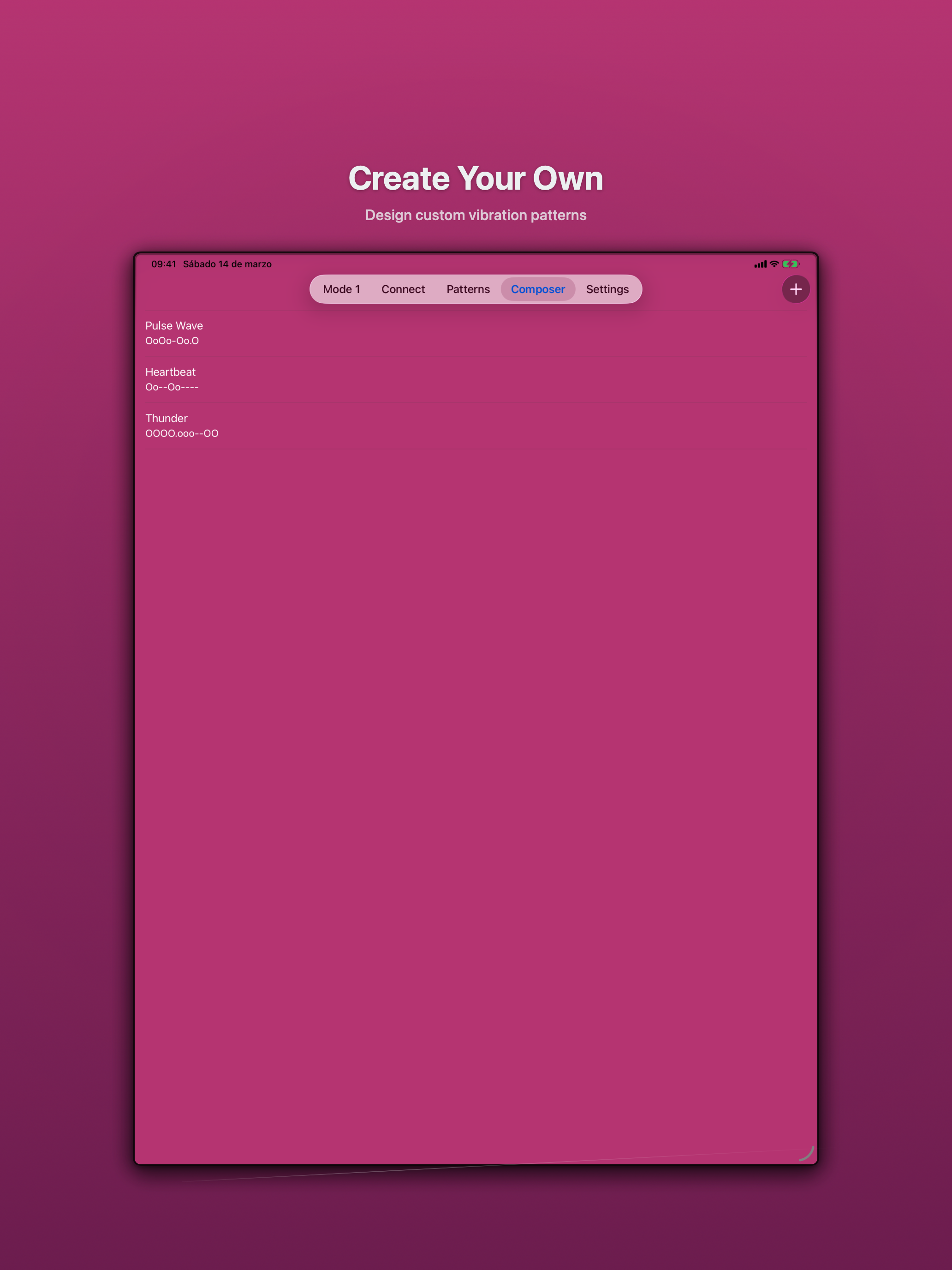Tap the Wi-Fi icon in the status bar
Image resolution: width=952 pixels, height=1270 pixels.
click(x=774, y=264)
